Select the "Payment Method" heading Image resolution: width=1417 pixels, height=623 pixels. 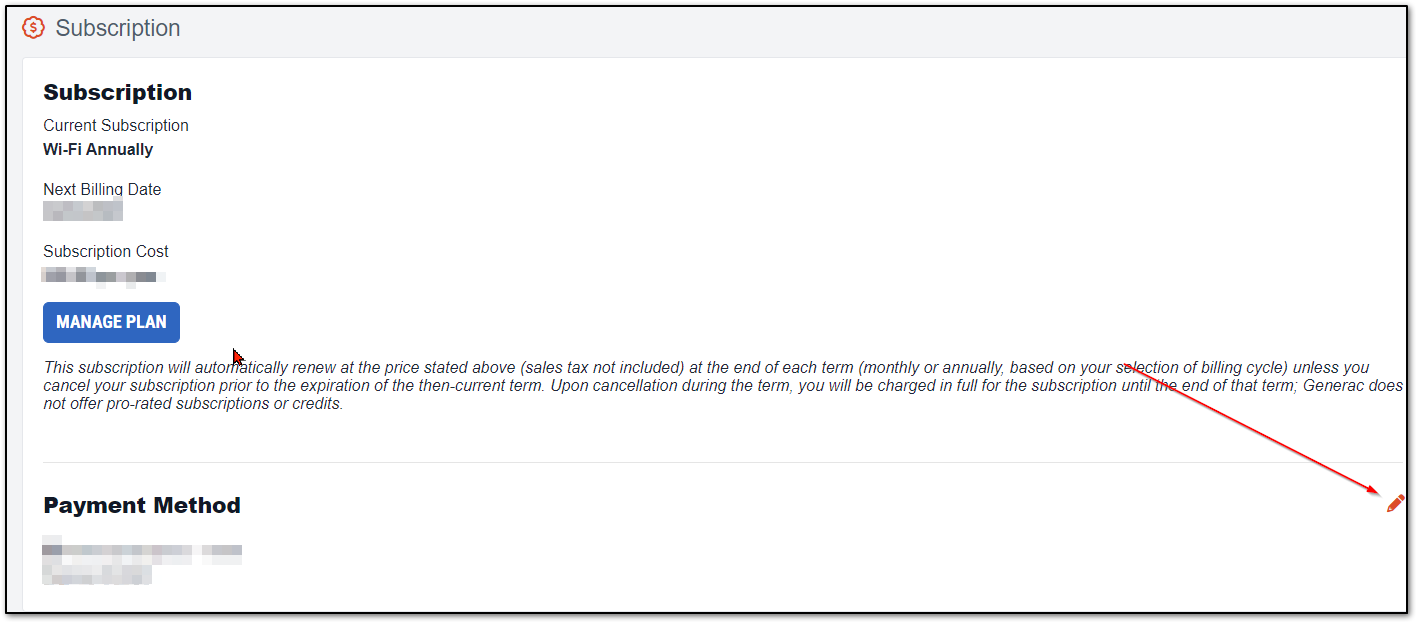point(142,505)
